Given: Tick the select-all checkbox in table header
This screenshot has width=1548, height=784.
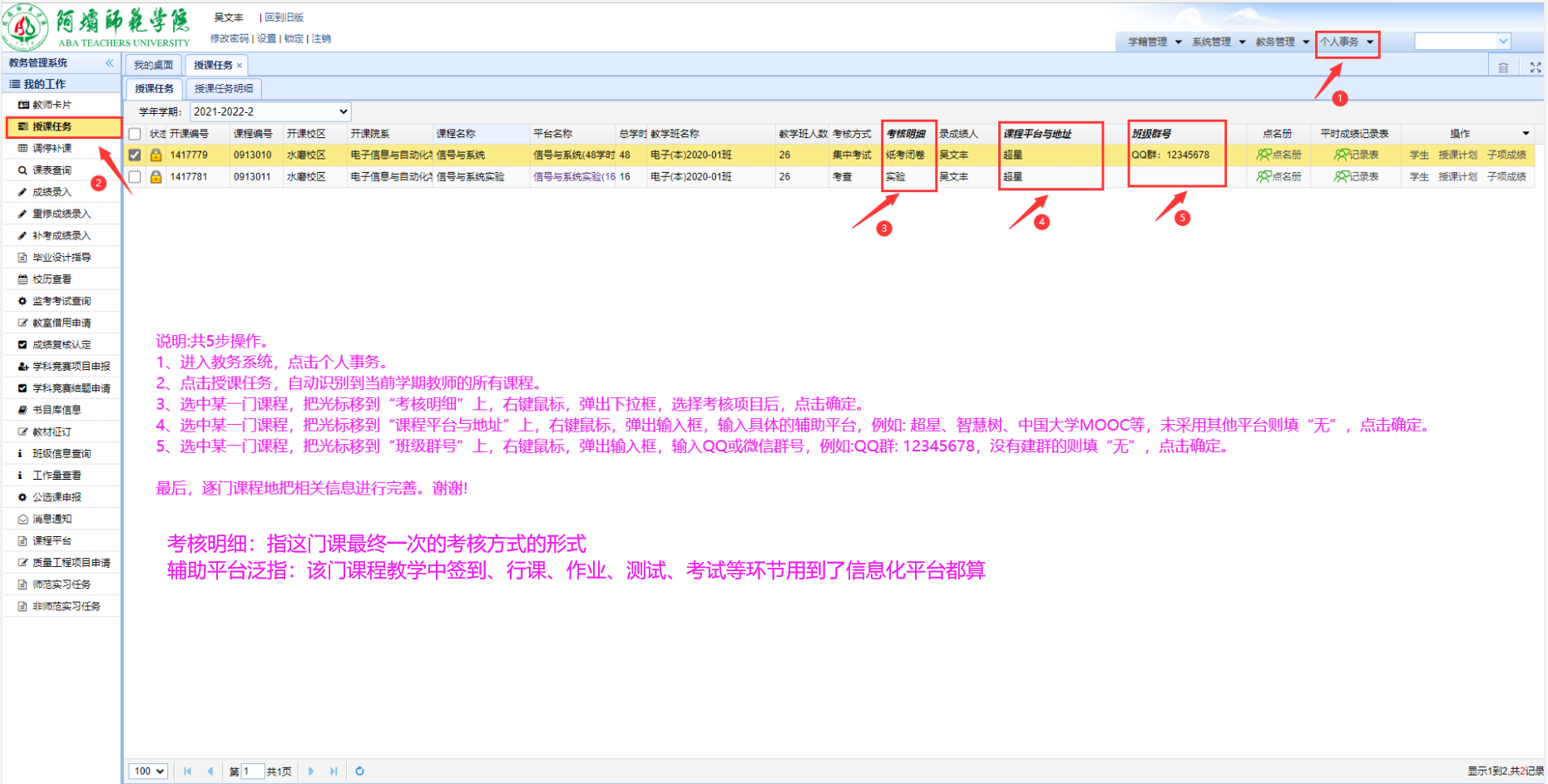Looking at the screenshot, I should 135,134.
